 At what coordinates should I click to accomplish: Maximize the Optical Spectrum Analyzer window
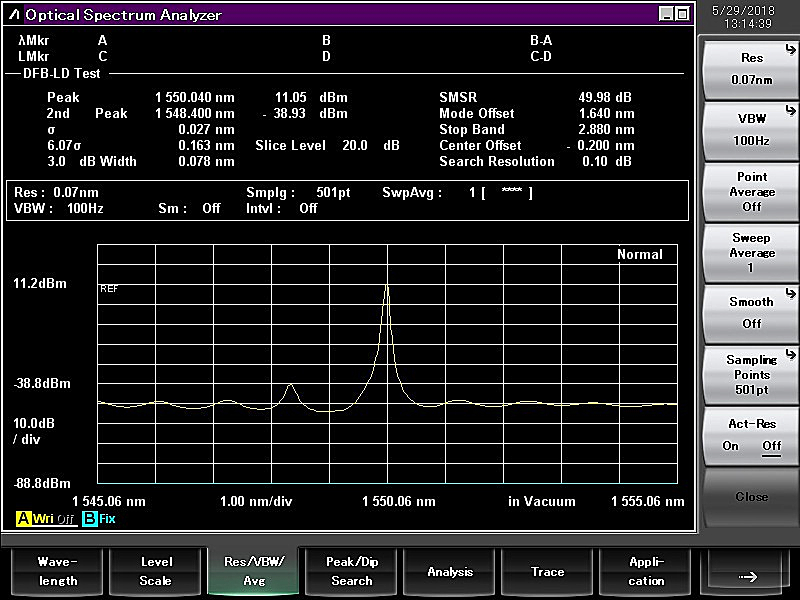[x=682, y=14]
